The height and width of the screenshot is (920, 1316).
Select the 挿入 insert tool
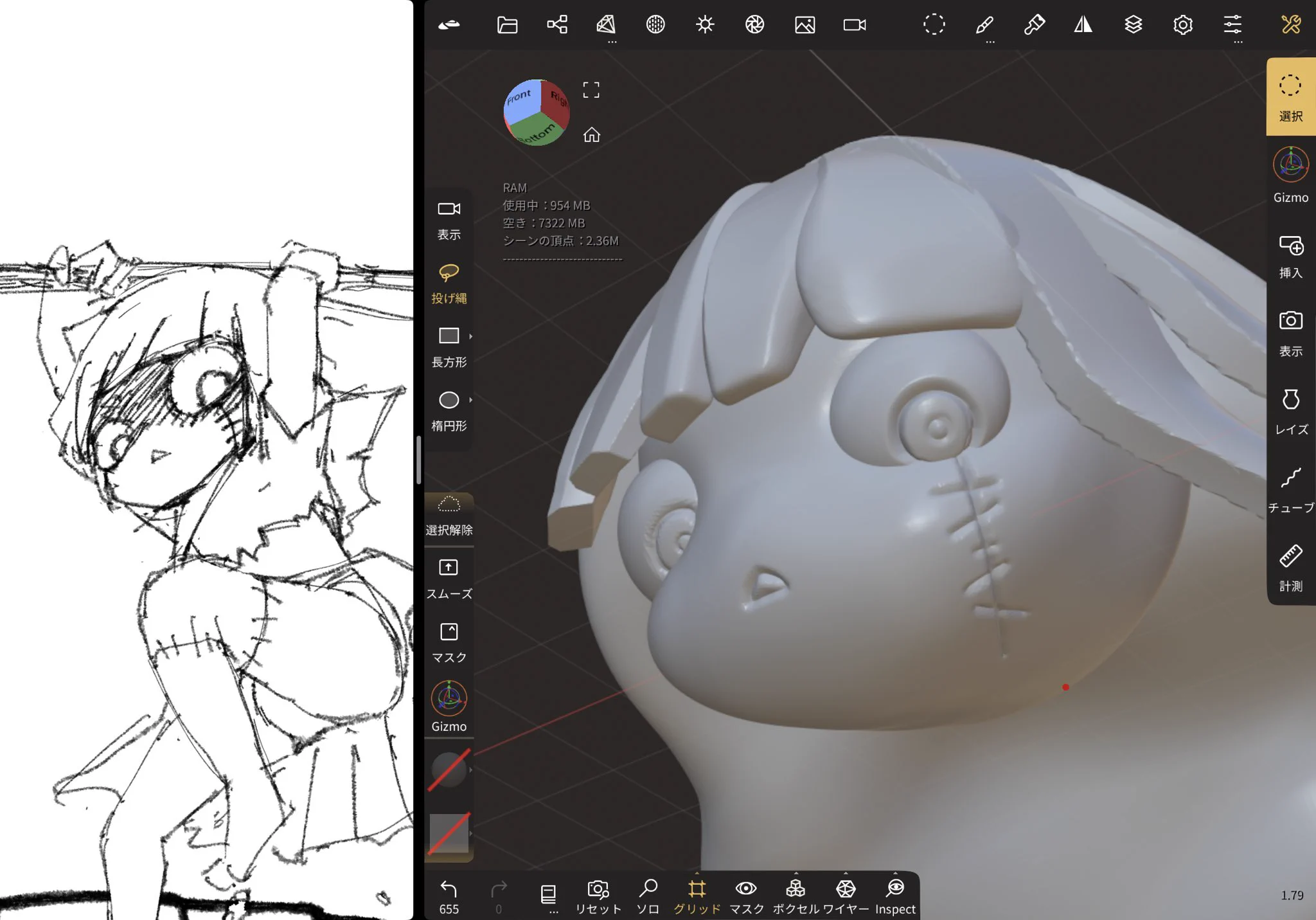tap(1291, 257)
